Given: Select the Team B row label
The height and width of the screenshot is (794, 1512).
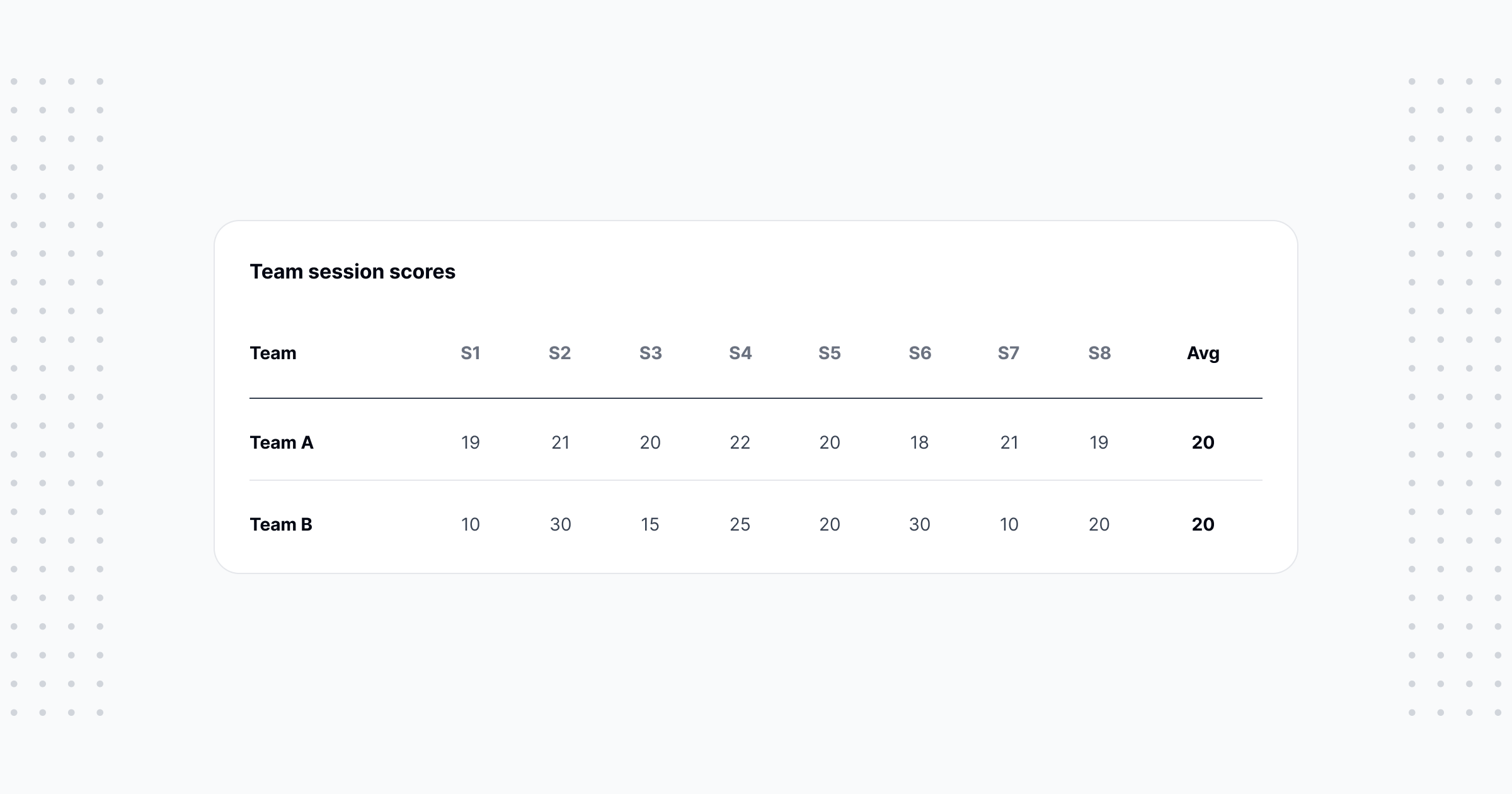Looking at the screenshot, I should tap(281, 524).
